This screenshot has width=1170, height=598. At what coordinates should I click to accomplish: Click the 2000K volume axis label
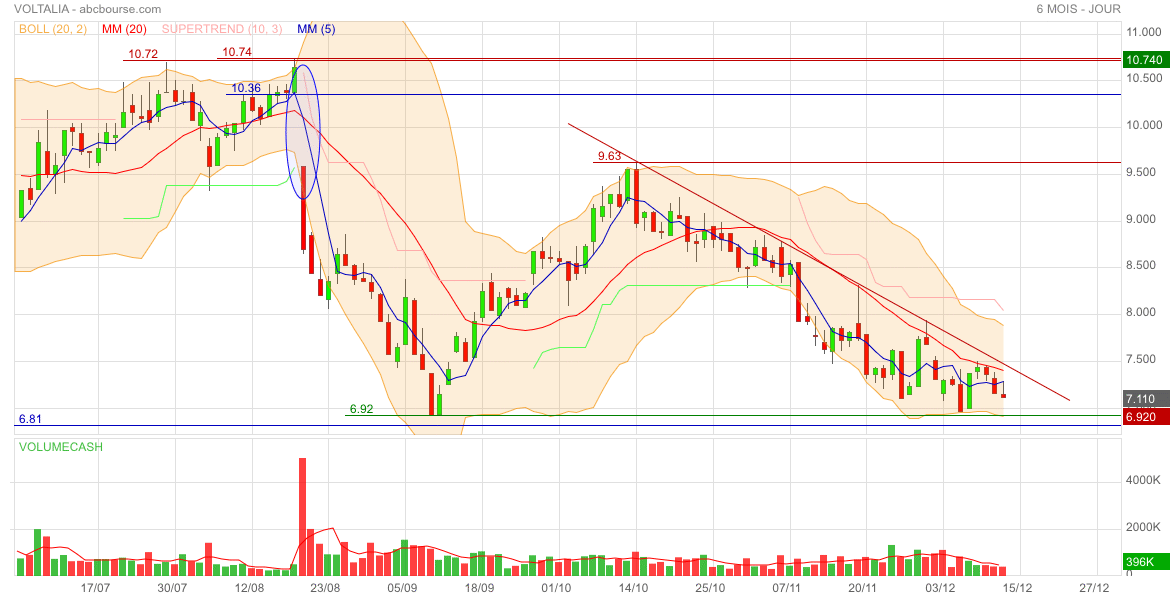[1144, 528]
